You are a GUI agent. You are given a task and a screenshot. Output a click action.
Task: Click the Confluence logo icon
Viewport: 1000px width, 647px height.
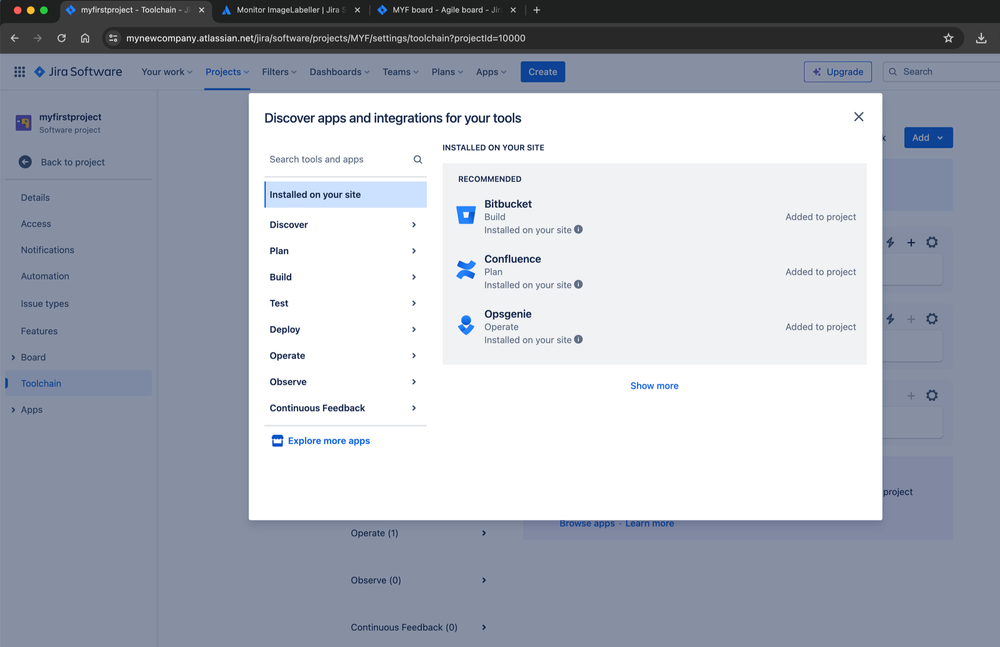coord(466,270)
